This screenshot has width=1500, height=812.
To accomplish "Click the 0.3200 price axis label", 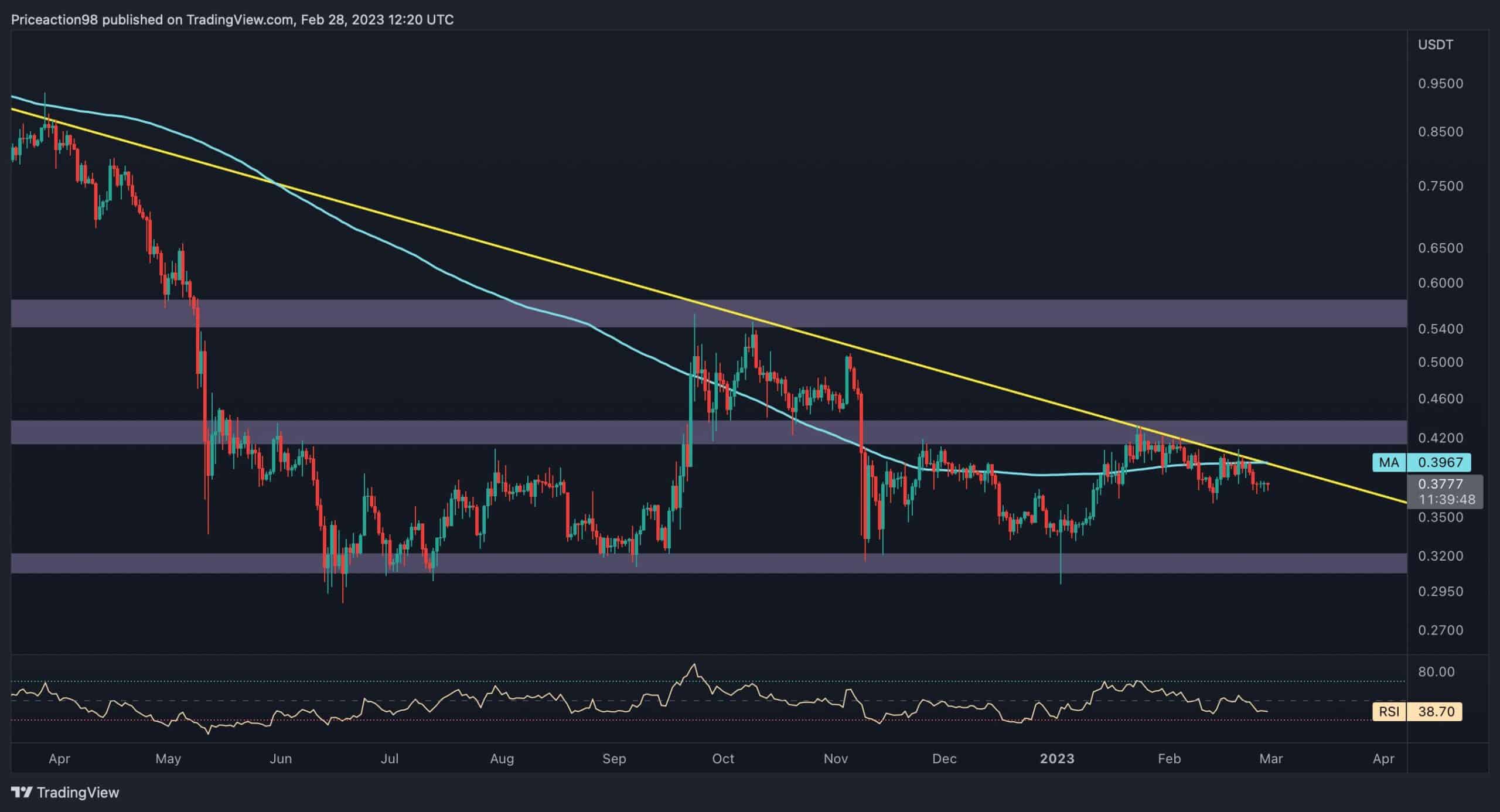I will (1440, 556).
